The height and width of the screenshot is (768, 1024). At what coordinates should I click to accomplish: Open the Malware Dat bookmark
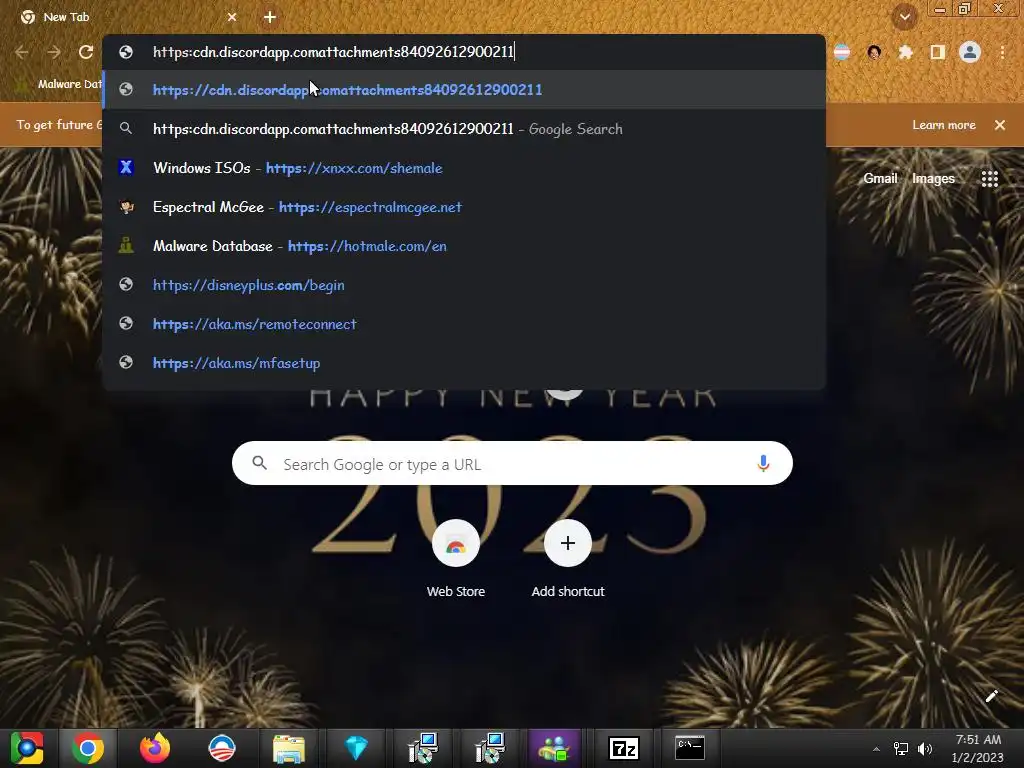point(59,84)
